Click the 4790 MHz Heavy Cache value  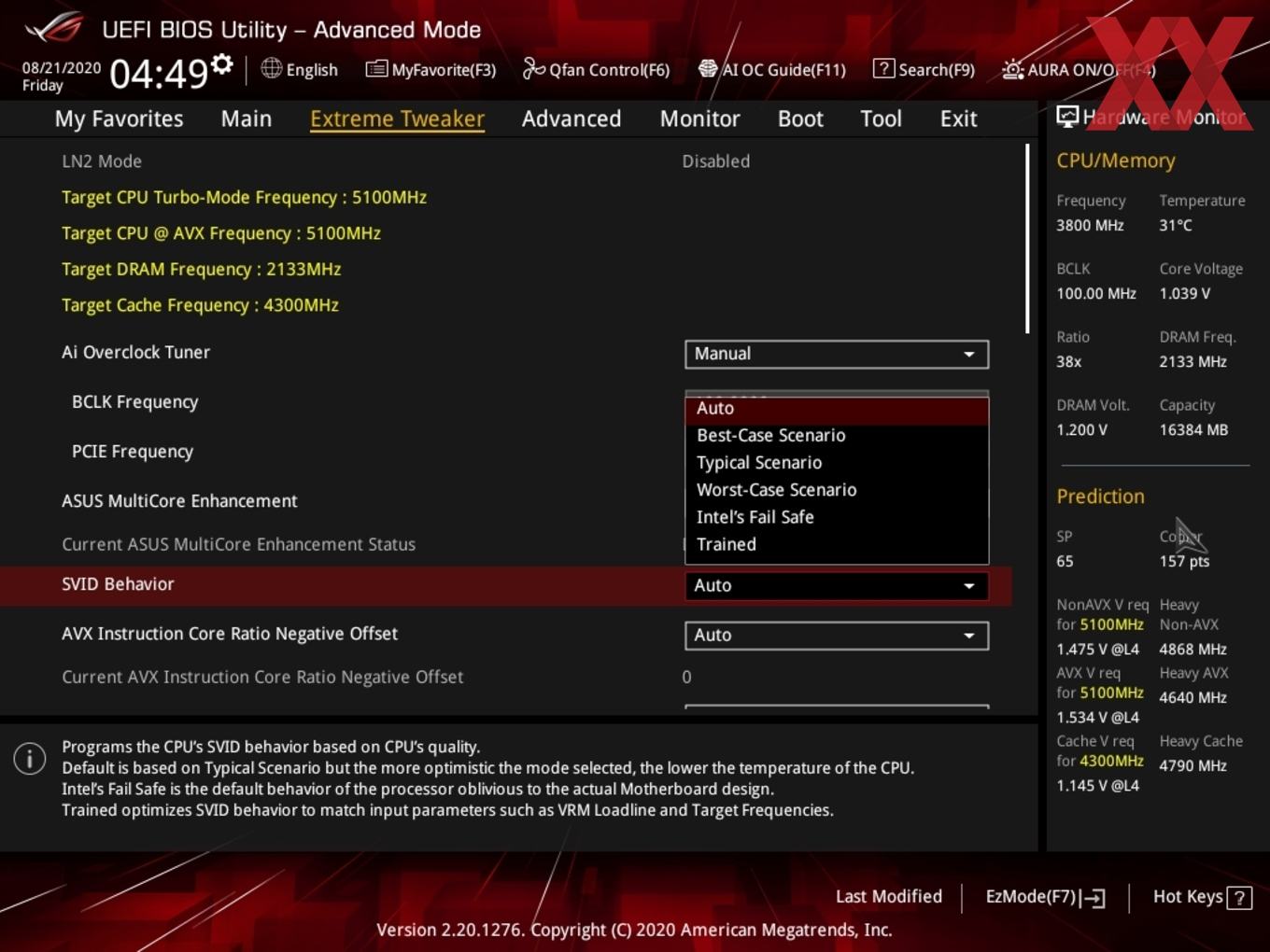1192,765
